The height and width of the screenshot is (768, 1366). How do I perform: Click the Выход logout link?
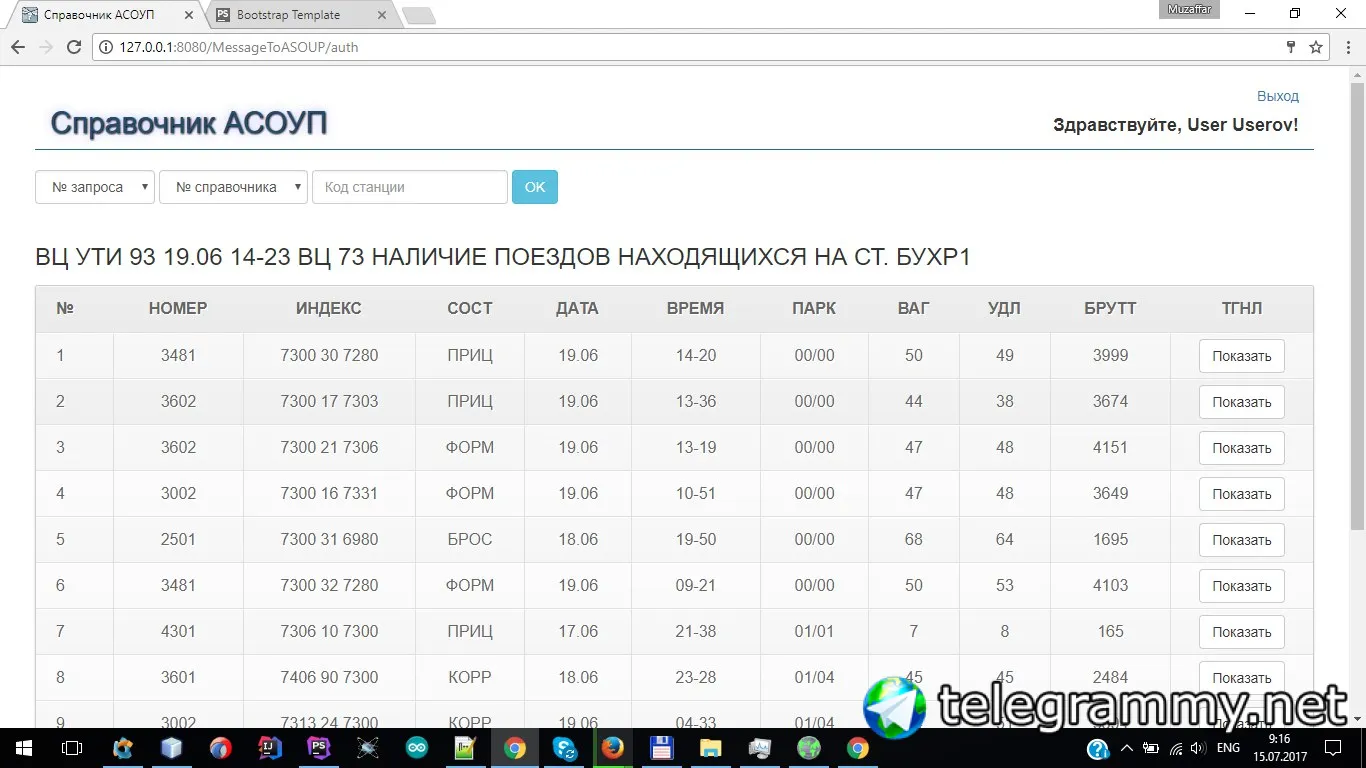pos(1277,96)
